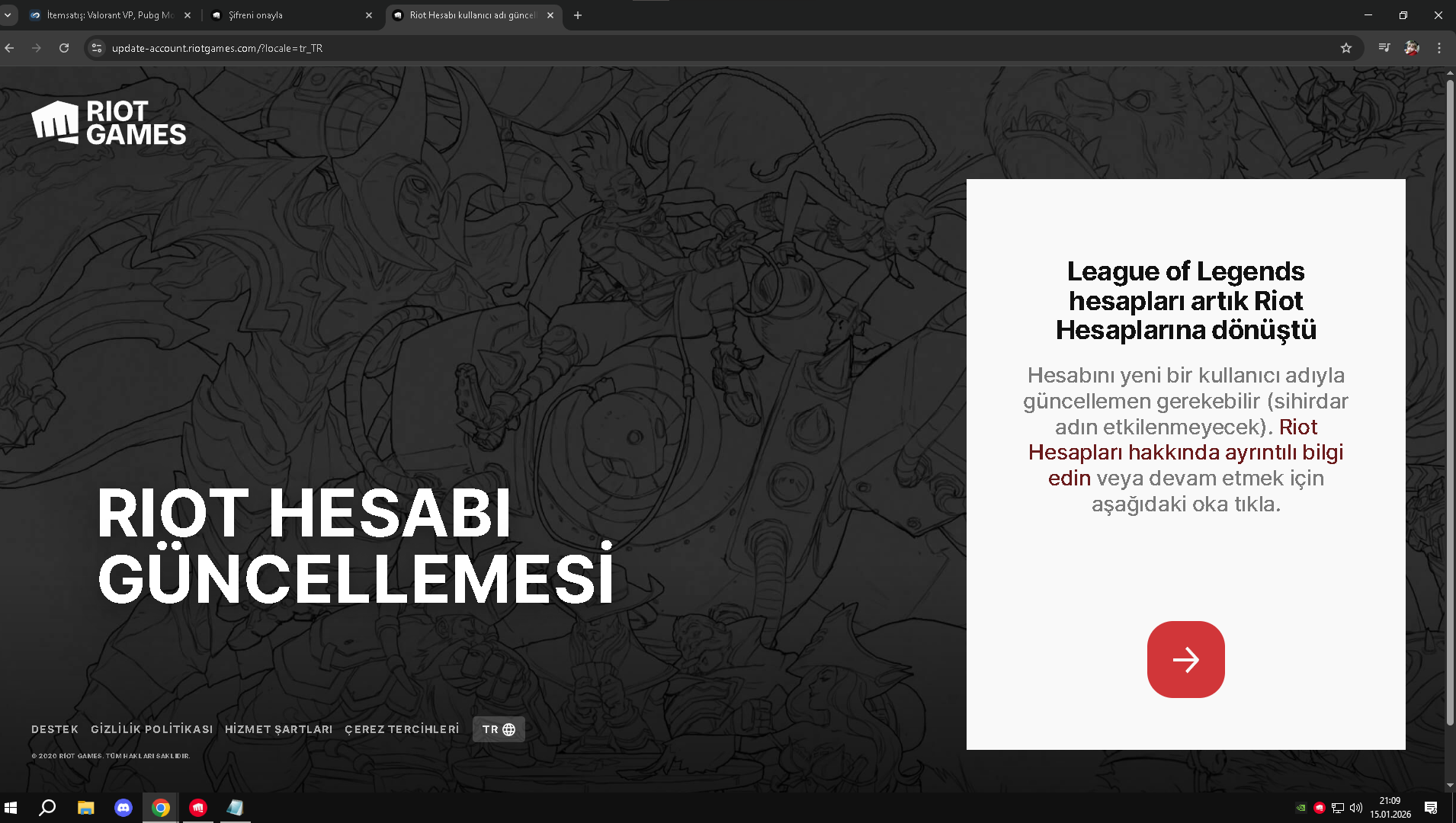1456x823 pixels.
Task: Minimize the Chrome window
Action: coord(1368,15)
